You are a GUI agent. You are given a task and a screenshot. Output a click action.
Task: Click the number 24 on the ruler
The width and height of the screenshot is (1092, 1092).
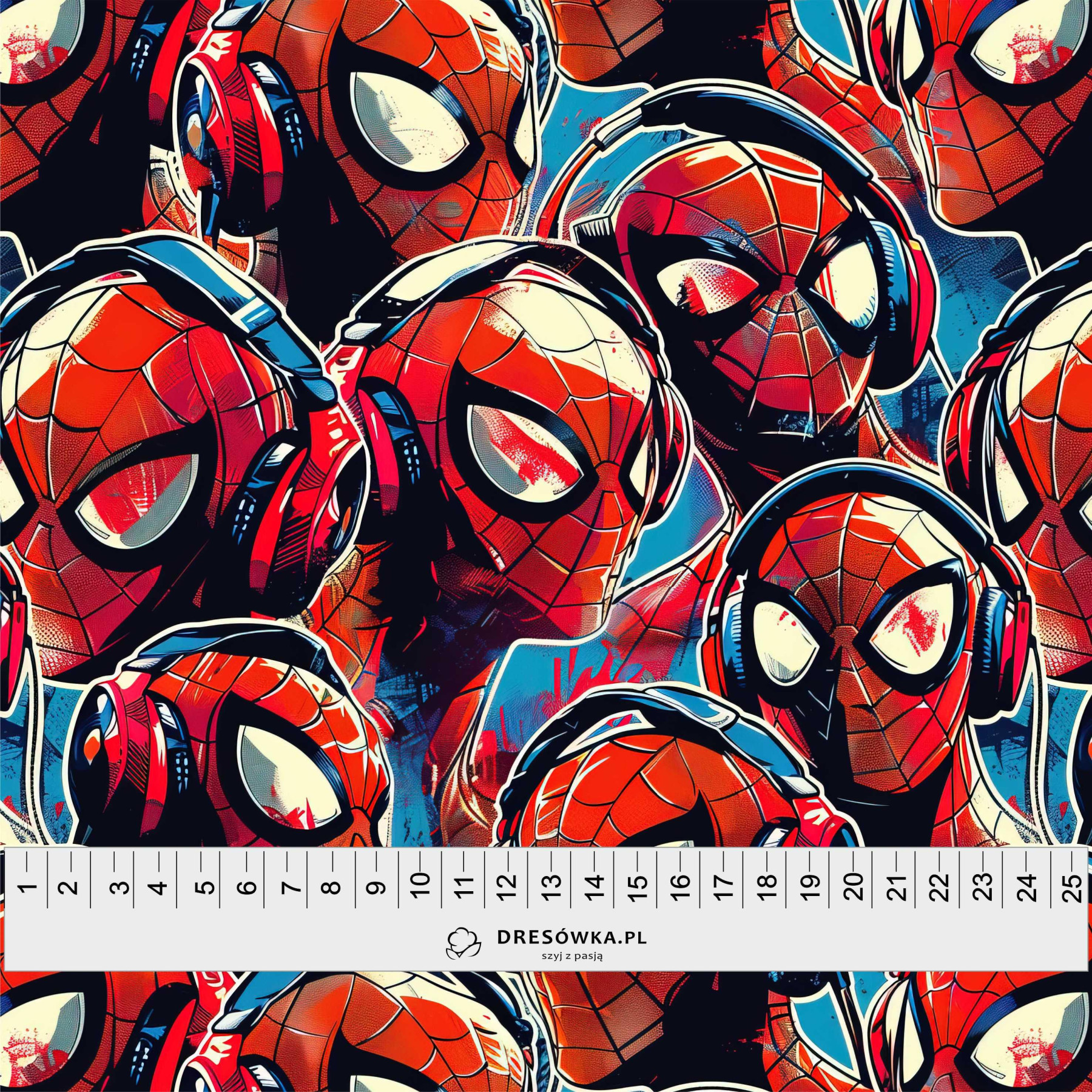click(1028, 886)
